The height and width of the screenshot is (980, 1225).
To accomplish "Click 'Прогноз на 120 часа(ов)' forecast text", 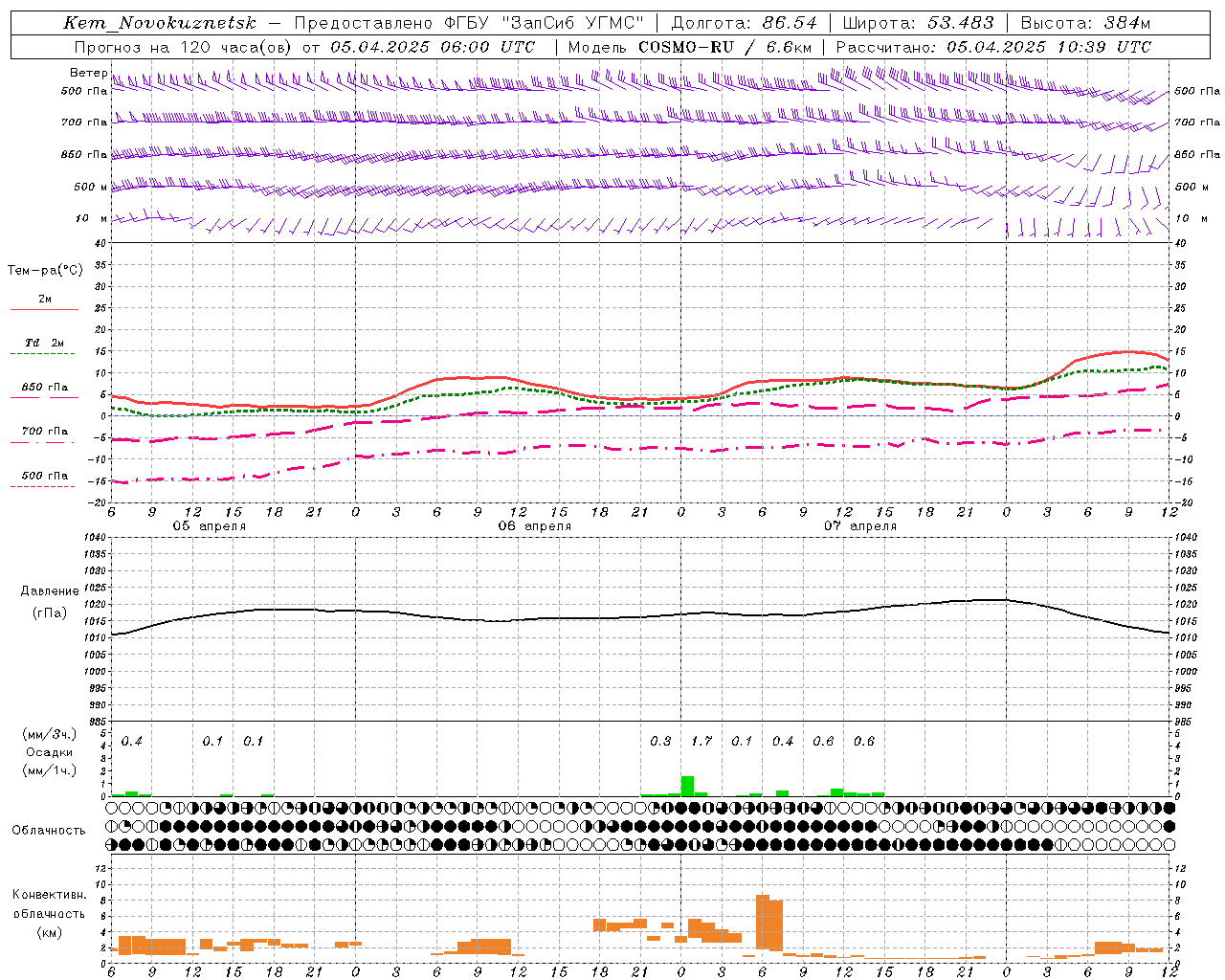I will click(x=184, y=47).
